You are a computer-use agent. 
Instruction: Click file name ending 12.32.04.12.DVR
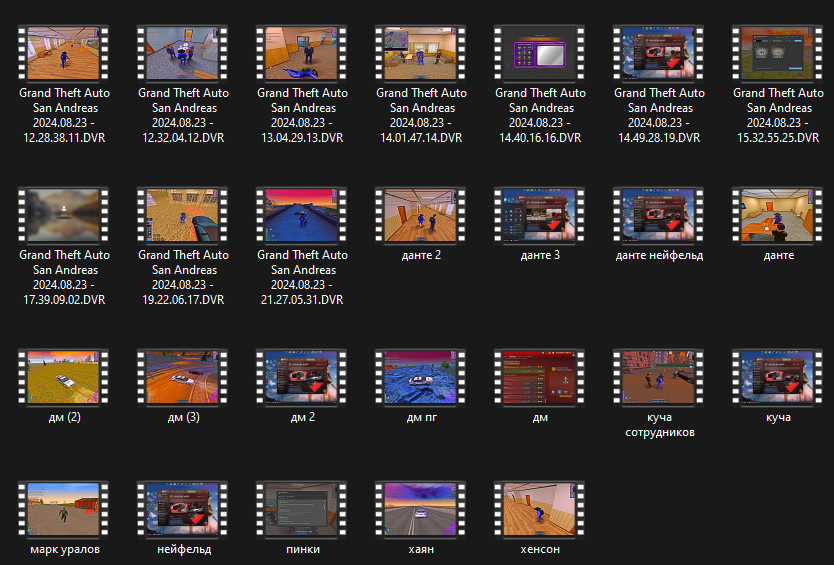pos(184,115)
